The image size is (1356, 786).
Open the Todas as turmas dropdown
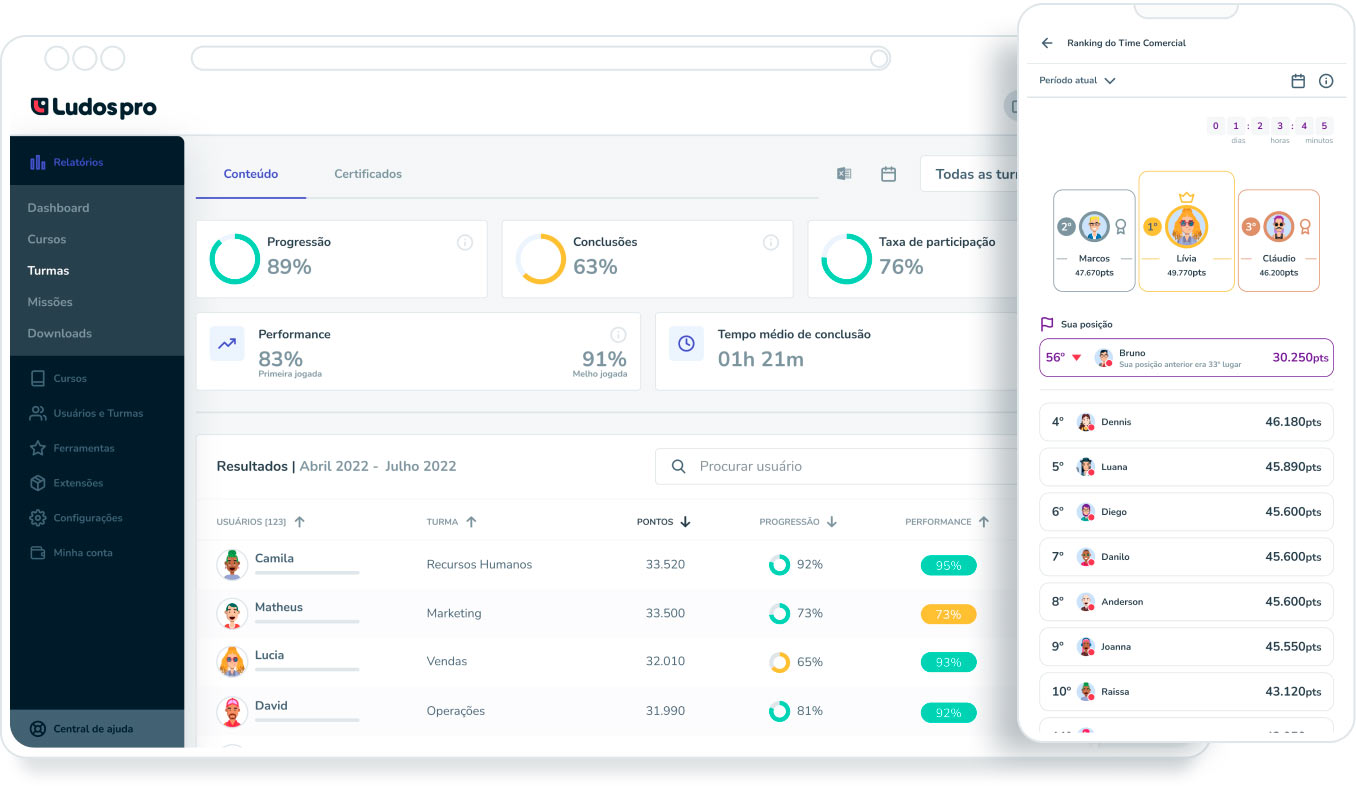point(985,173)
